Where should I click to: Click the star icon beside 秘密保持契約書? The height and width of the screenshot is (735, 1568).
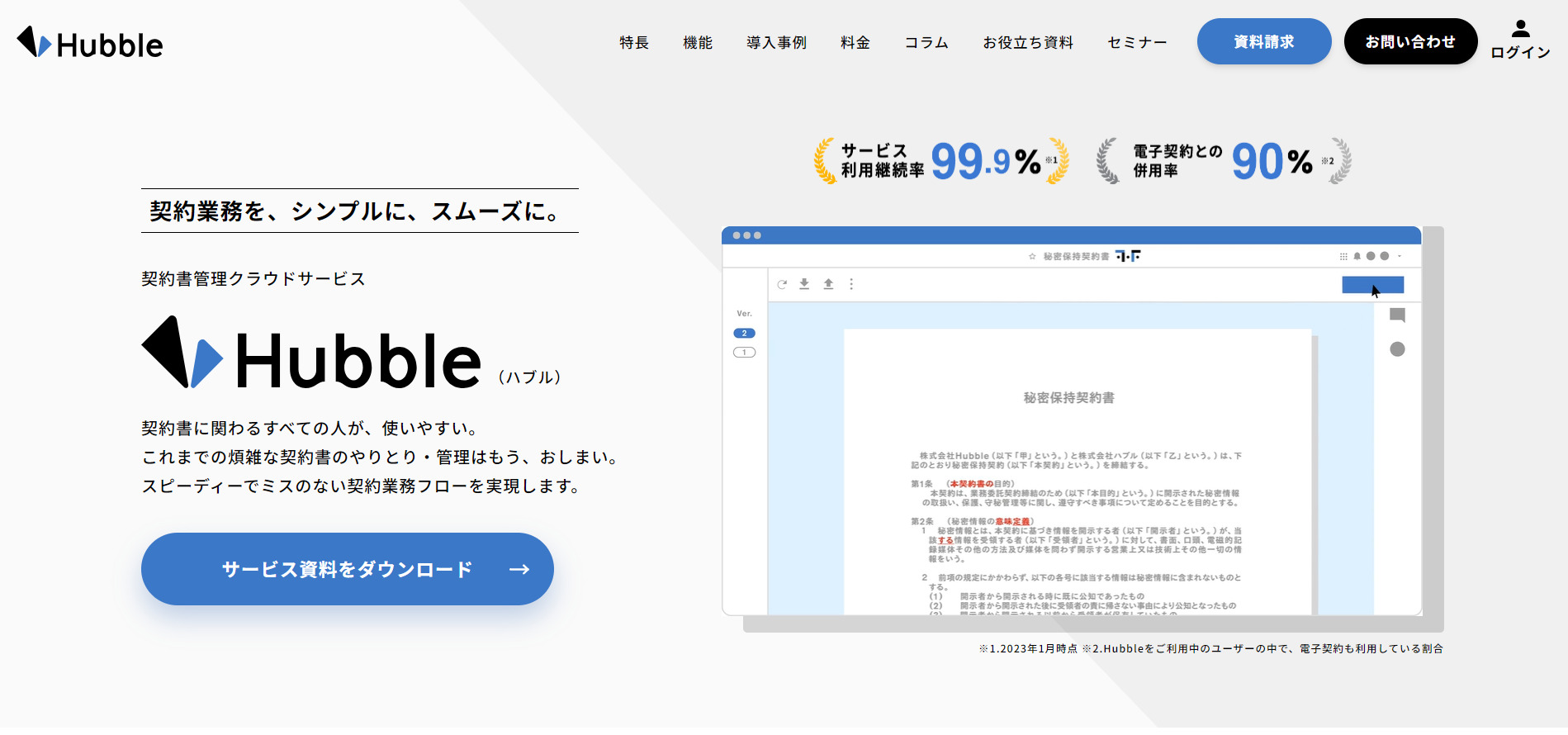tap(1032, 257)
